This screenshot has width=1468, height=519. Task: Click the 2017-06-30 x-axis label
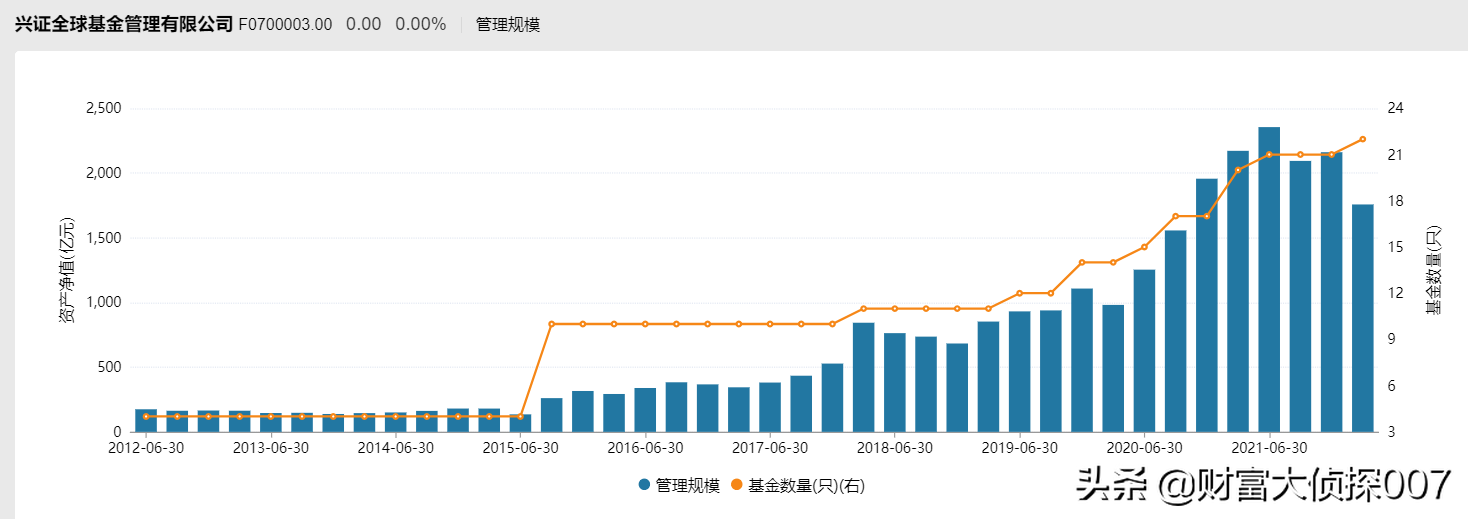click(x=770, y=447)
